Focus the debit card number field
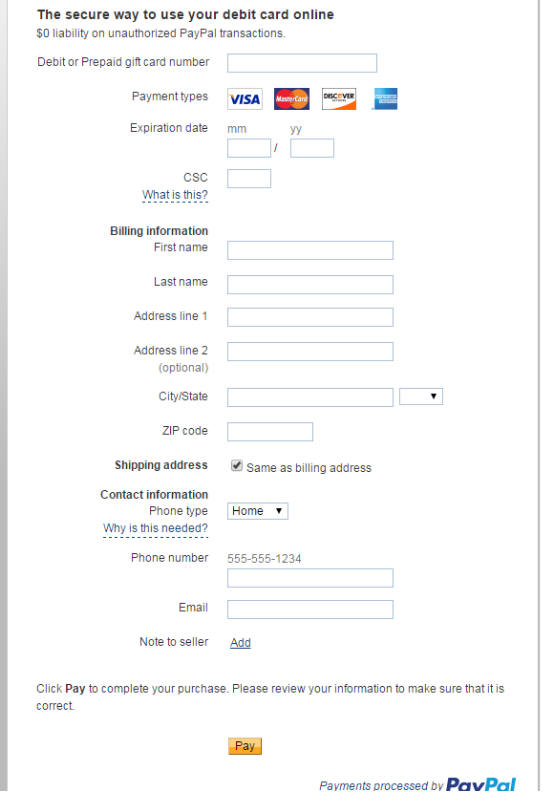The width and height of the screenshot is (554, 792). click(x=302, y=63)
